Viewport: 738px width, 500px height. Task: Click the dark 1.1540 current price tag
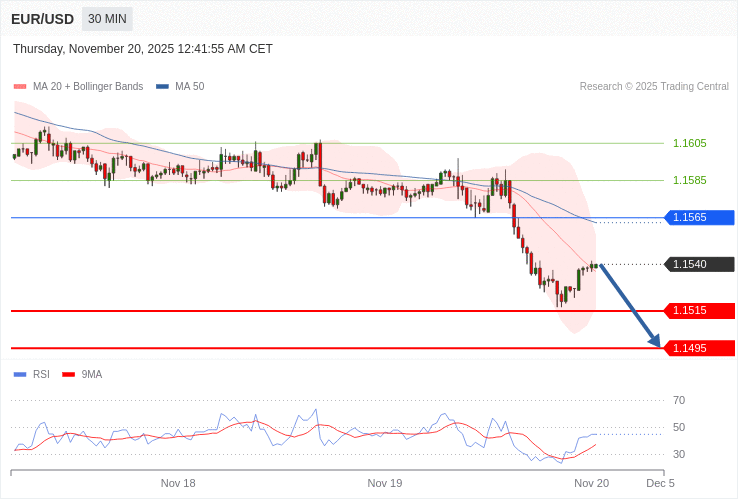(x=699, y=264)
